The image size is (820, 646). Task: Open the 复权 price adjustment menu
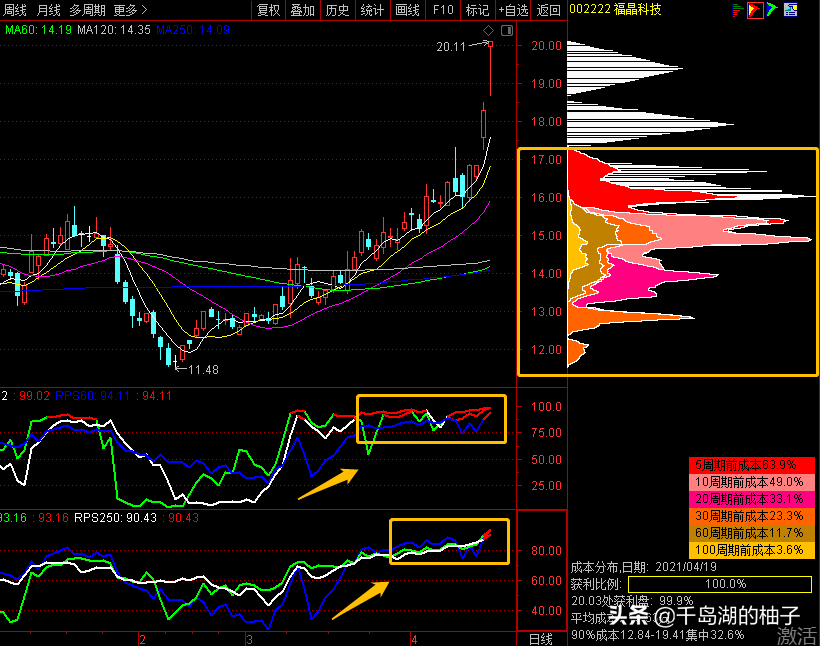(x=269, y=11)
